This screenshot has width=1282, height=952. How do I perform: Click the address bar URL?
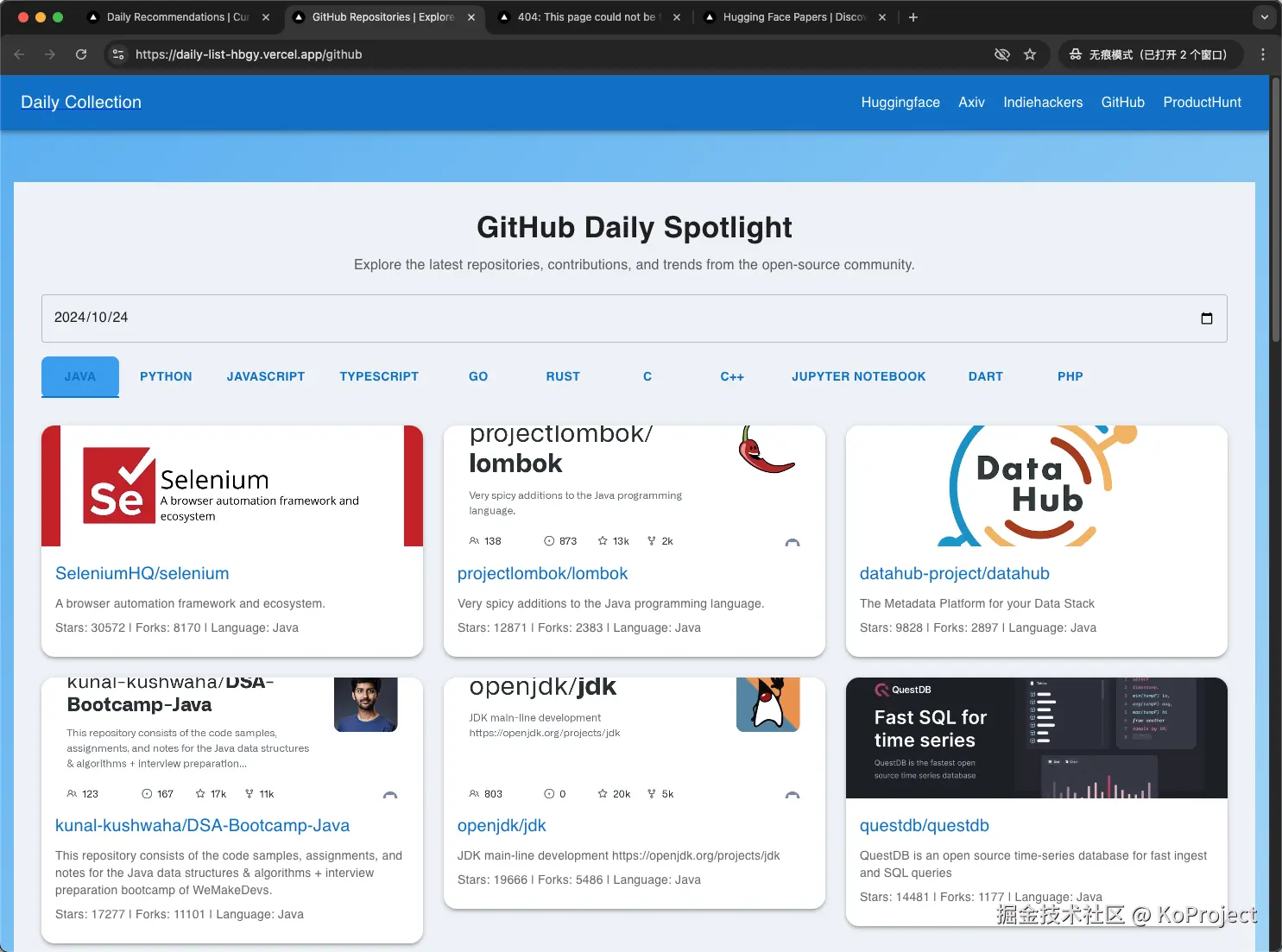[249, 54]
